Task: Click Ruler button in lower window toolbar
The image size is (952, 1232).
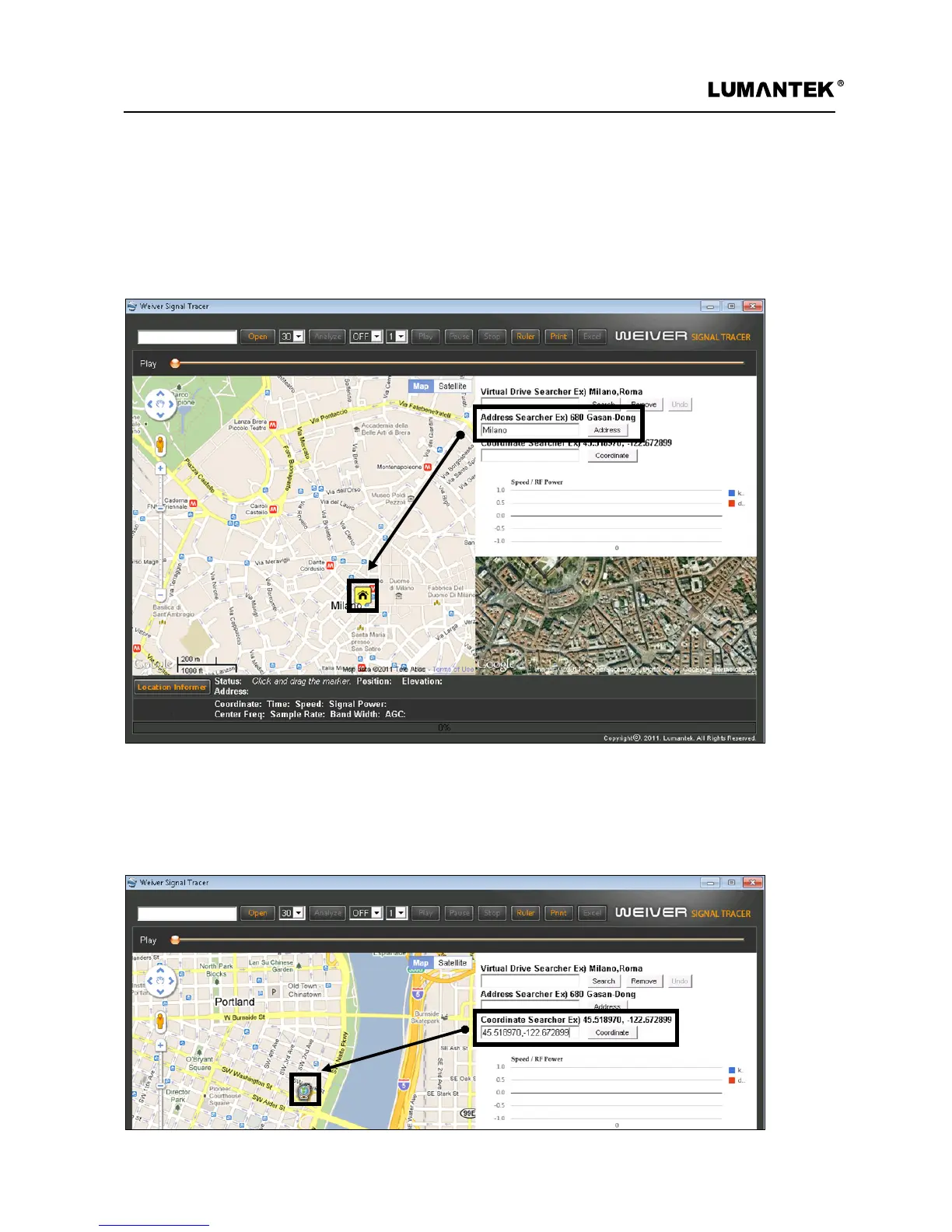Action: tap(526, 913)
